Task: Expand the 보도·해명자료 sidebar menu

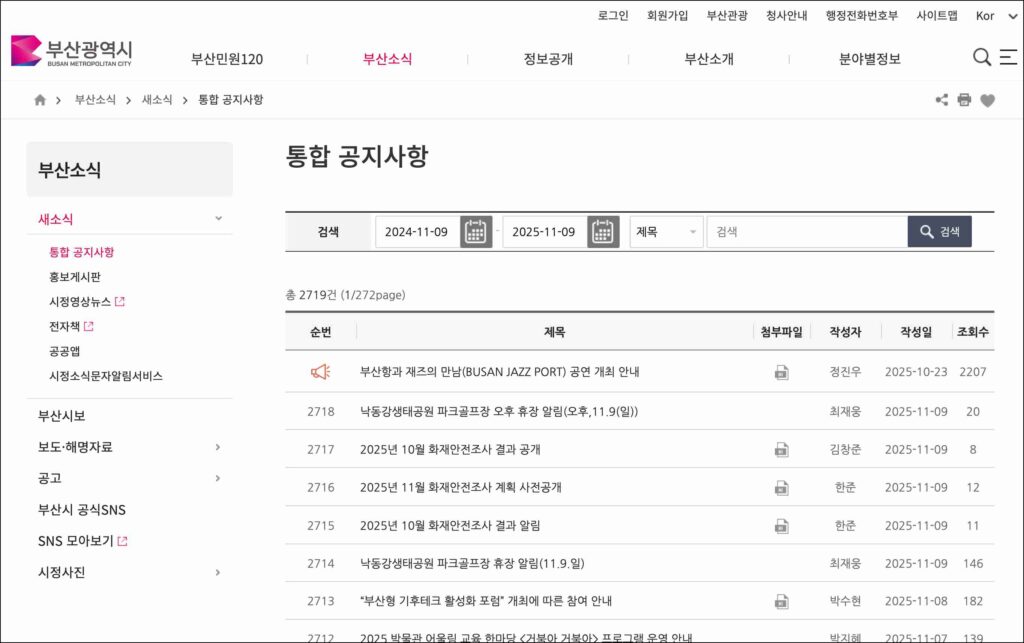Action: 218,447
